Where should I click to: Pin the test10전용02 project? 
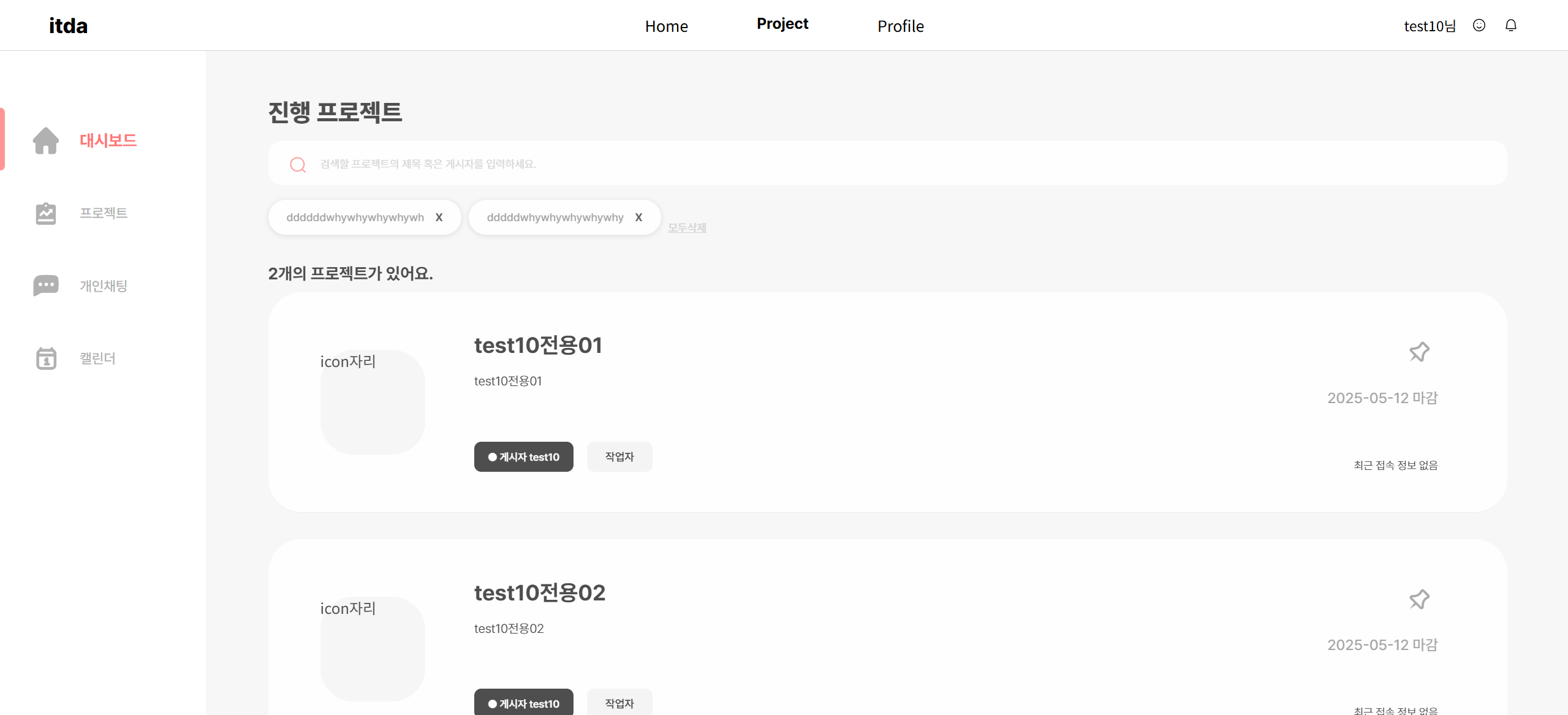1418,599
